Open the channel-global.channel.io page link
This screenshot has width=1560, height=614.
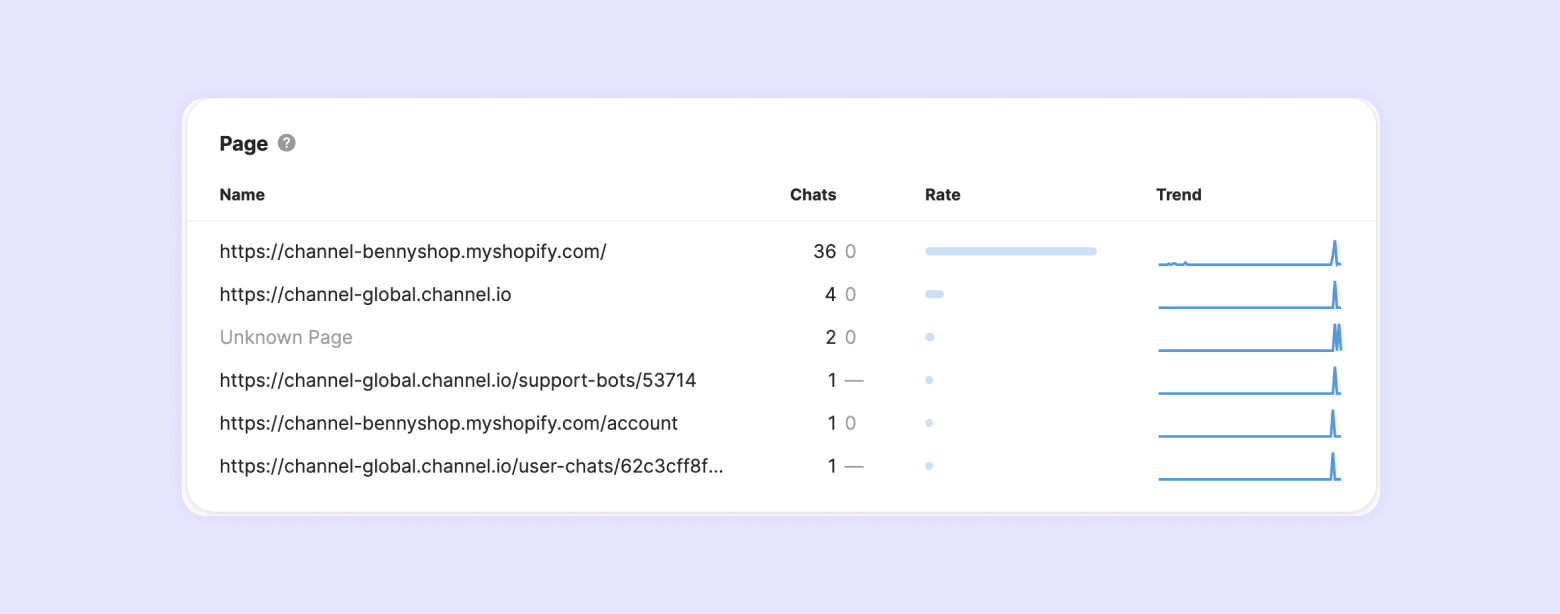[365, 295]
